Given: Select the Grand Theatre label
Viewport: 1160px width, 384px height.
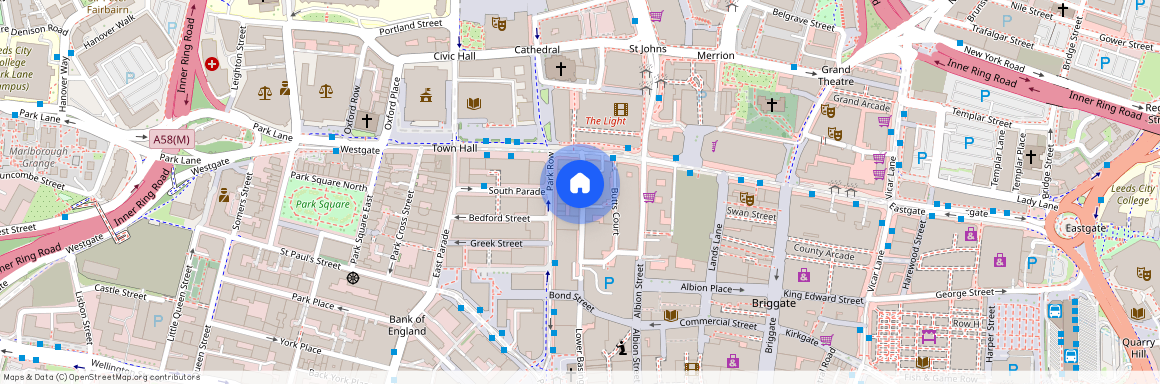Looking at the screenshot, I should click(x=836, y=75).
